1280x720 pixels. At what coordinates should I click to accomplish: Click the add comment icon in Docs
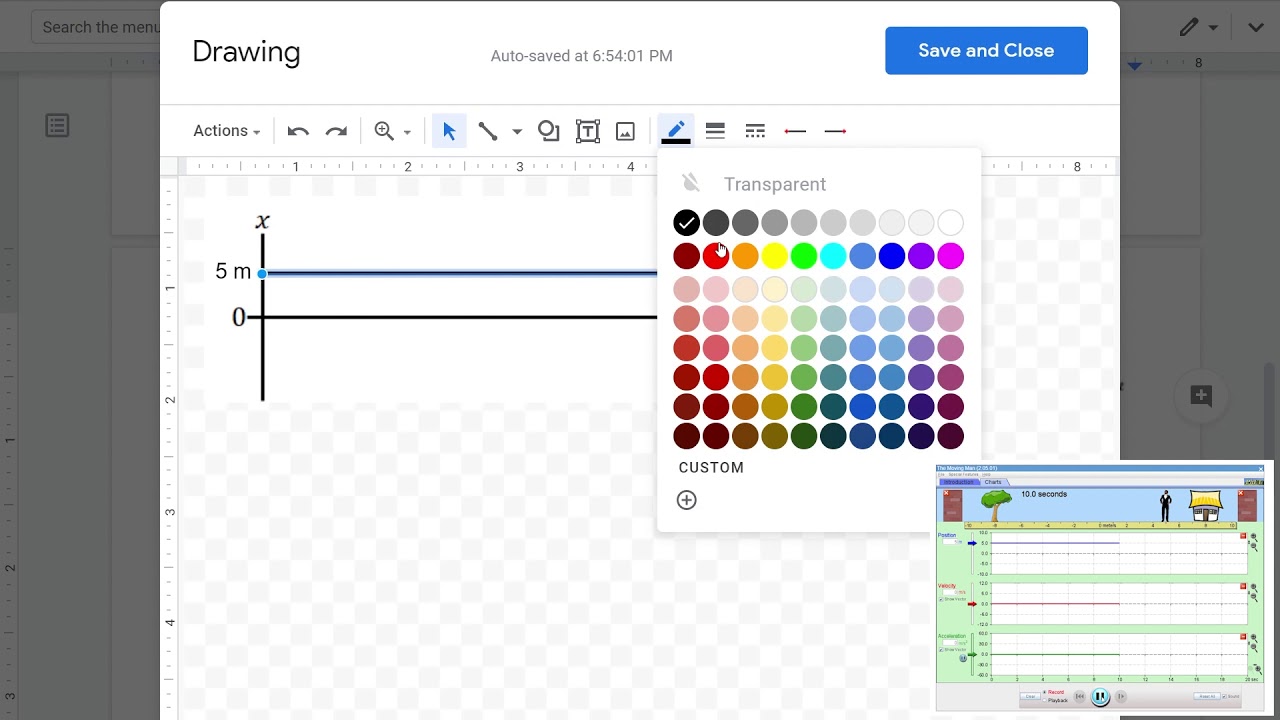pyautogui.click(x=1201, y=395)
